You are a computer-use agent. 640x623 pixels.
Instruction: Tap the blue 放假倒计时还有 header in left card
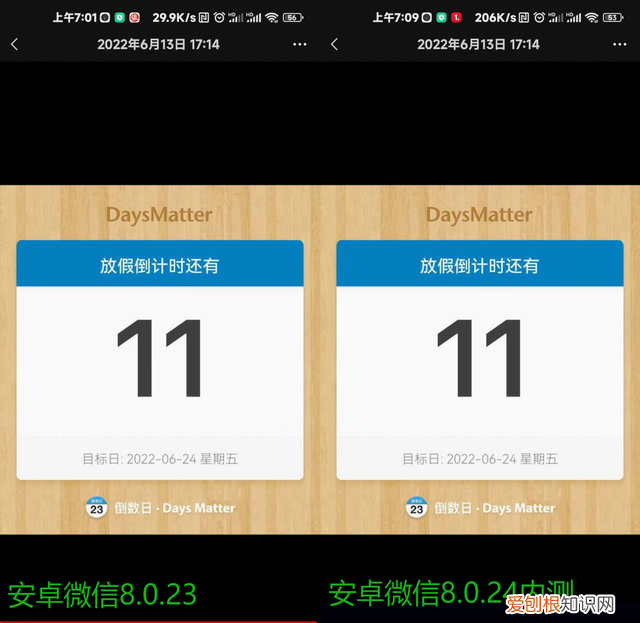click(160, 263)
